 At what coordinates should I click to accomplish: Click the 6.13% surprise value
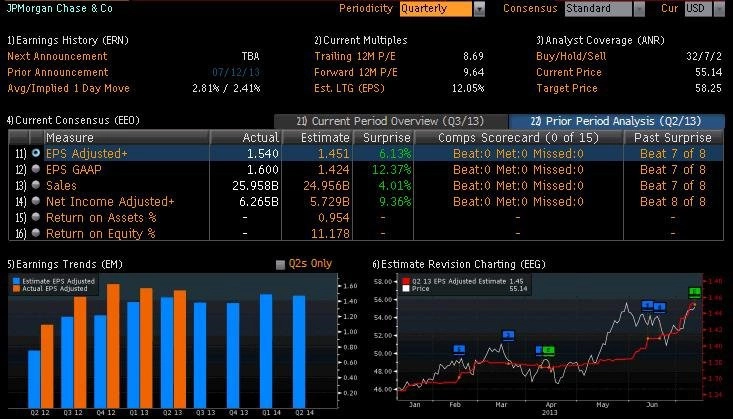tap(396, 153)
